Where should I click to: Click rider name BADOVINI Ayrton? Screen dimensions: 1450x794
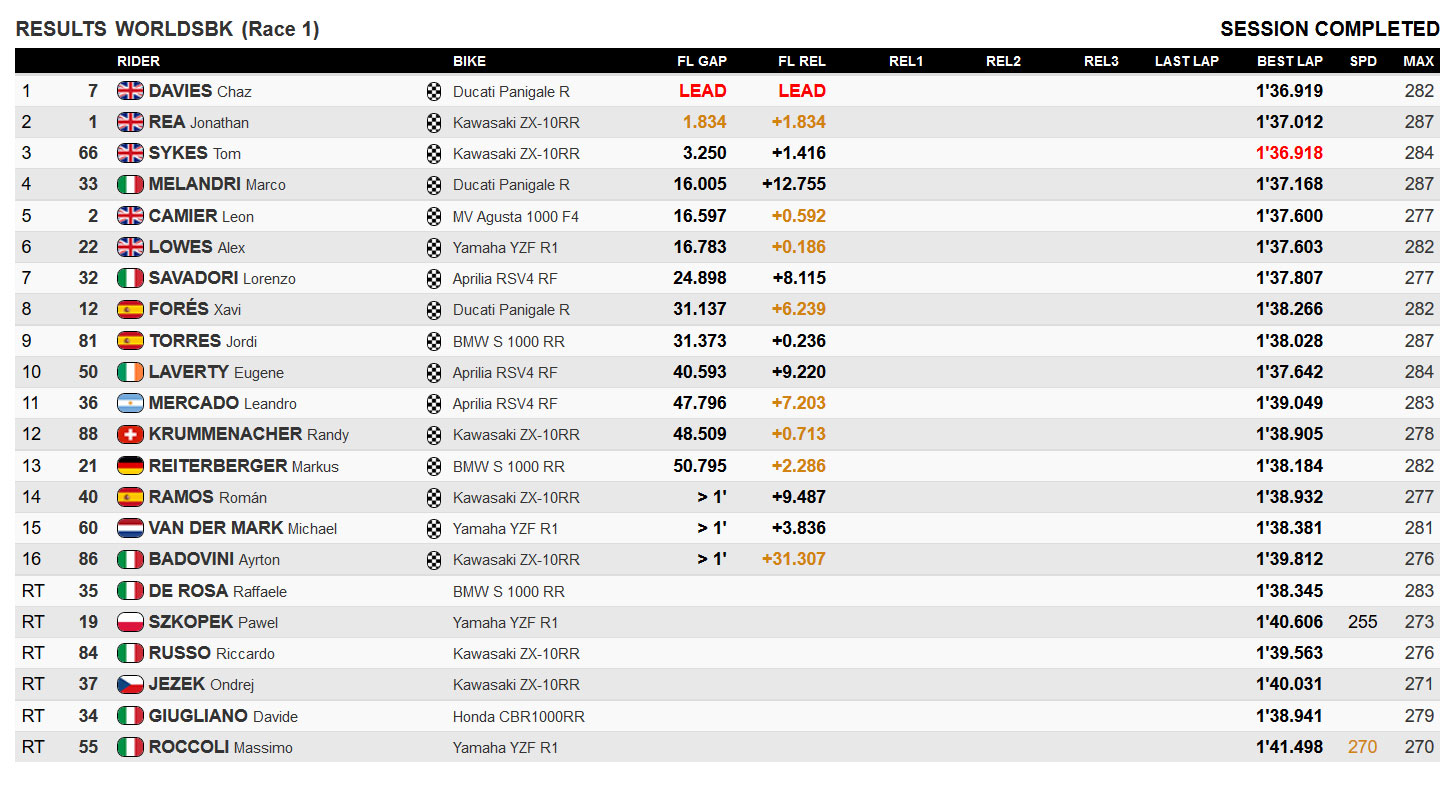click(x=214, y=559)
